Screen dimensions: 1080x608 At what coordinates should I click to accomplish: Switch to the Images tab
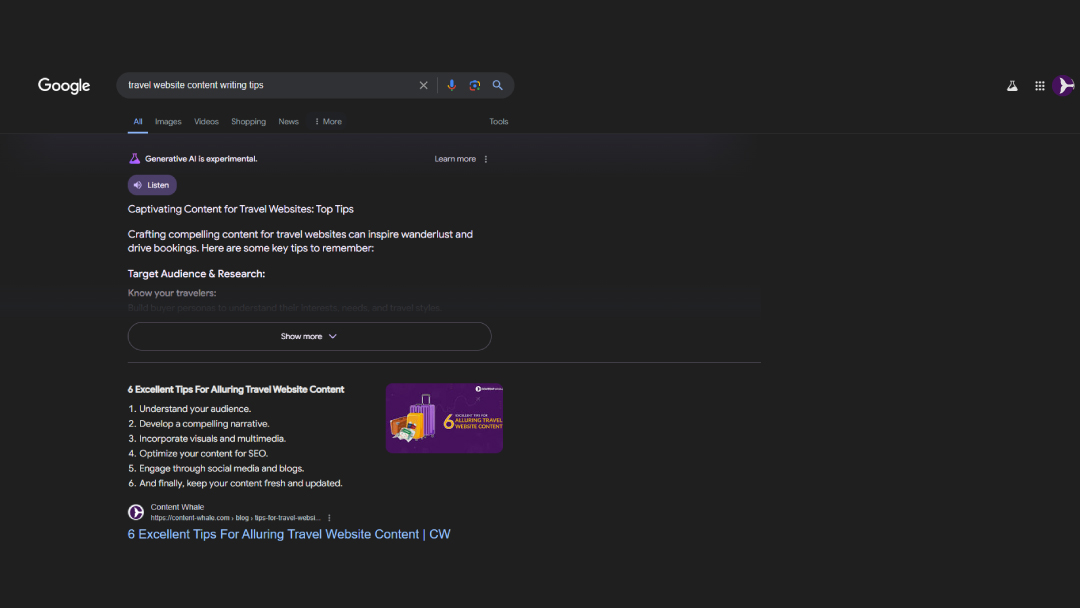[168, 121]
